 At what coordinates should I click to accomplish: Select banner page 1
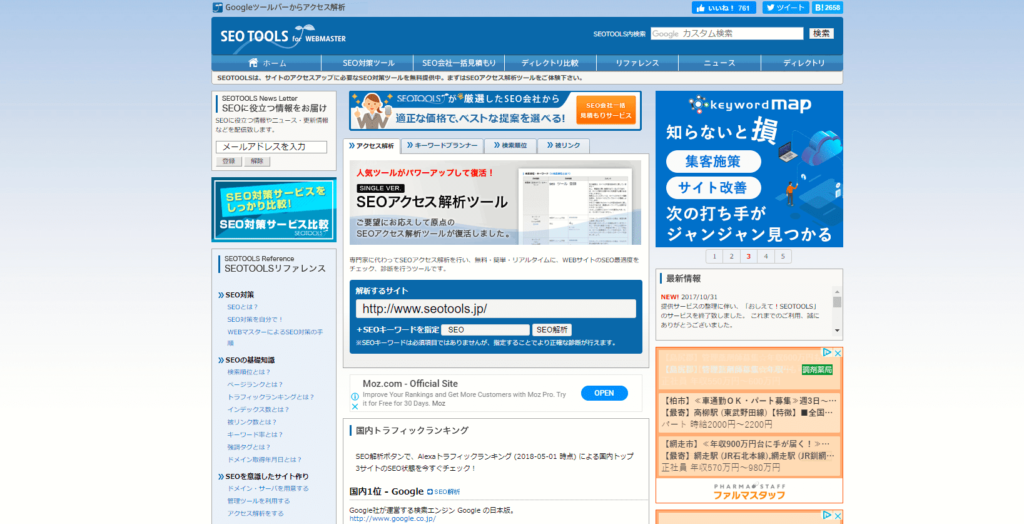click(x=714, y=257)
